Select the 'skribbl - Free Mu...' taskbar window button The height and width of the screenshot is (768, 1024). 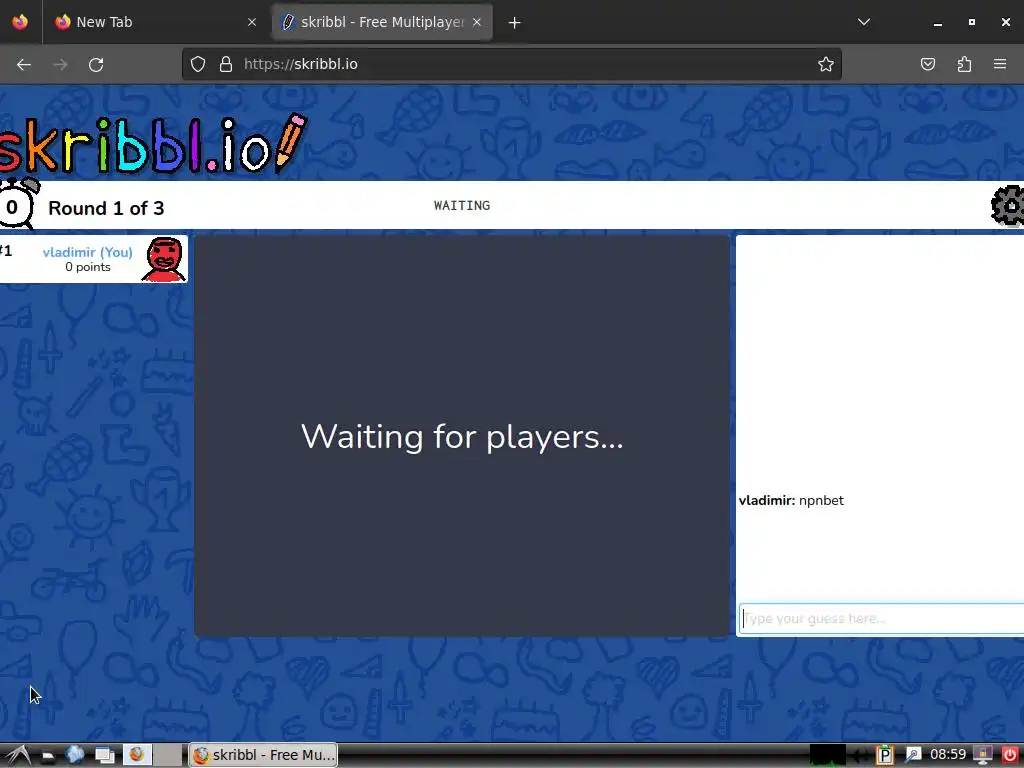tap(264, 755)
